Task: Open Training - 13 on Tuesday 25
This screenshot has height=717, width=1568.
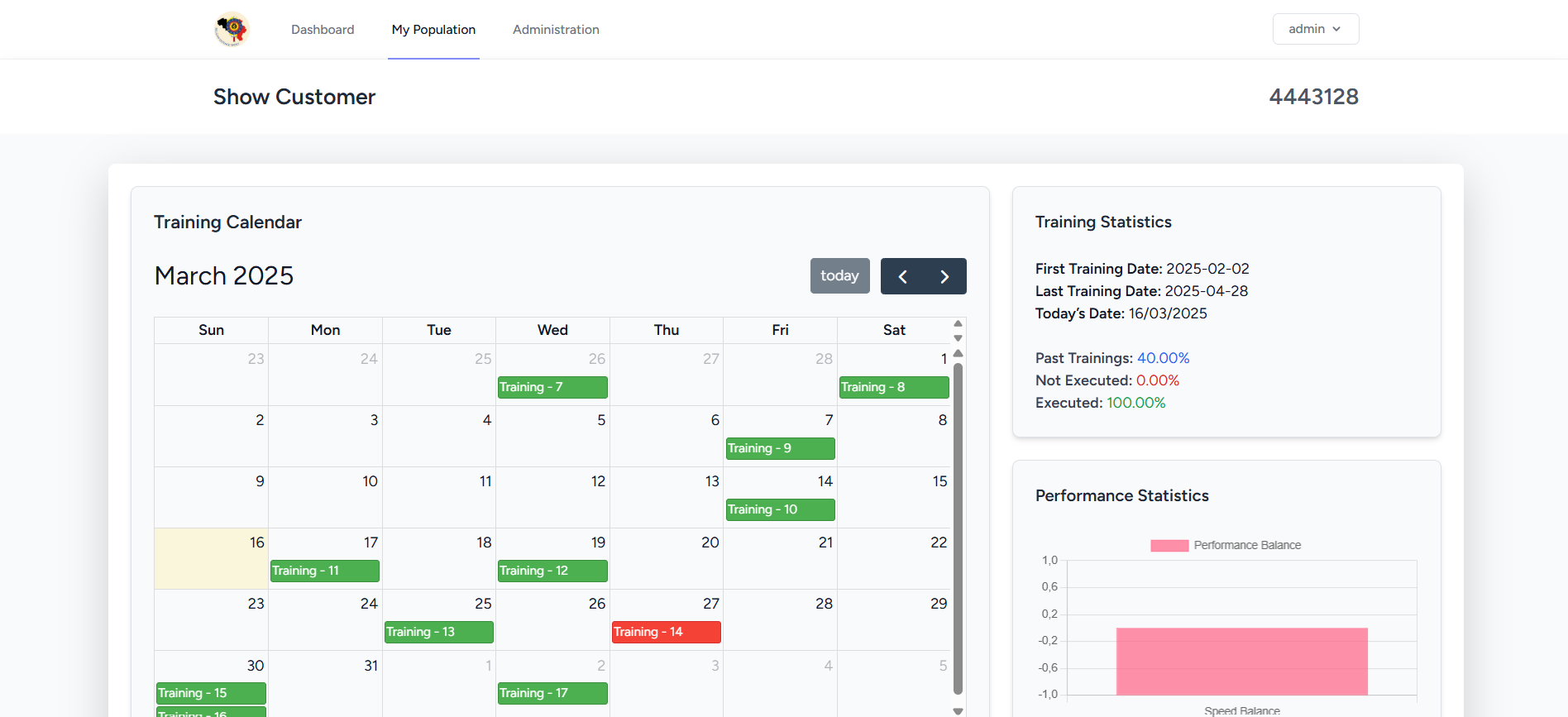Action: [438, 632]
